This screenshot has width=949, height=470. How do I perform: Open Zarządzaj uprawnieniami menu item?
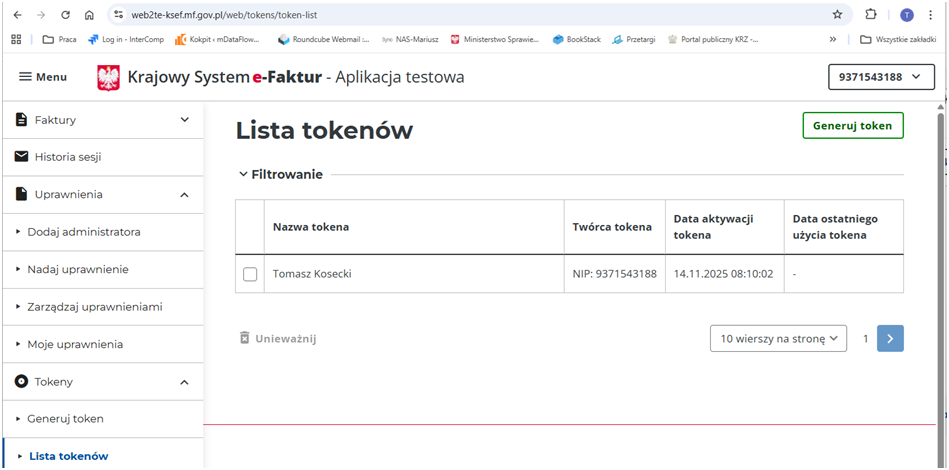(x=94, y=306)
